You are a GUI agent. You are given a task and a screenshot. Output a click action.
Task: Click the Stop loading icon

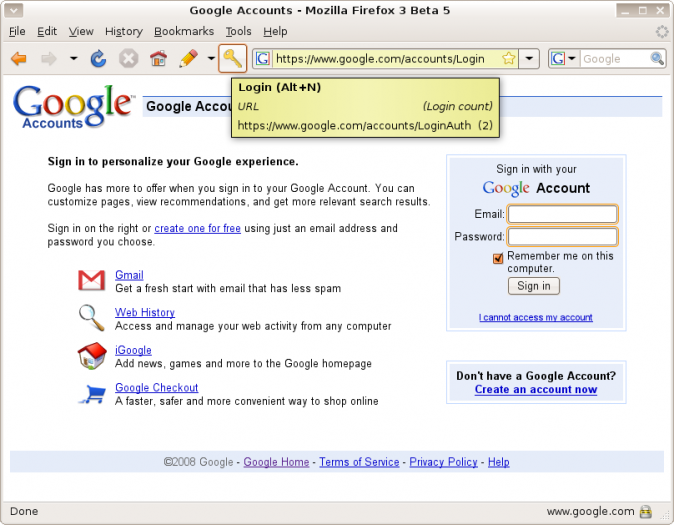pyautogui.click(x=128, y=58)
